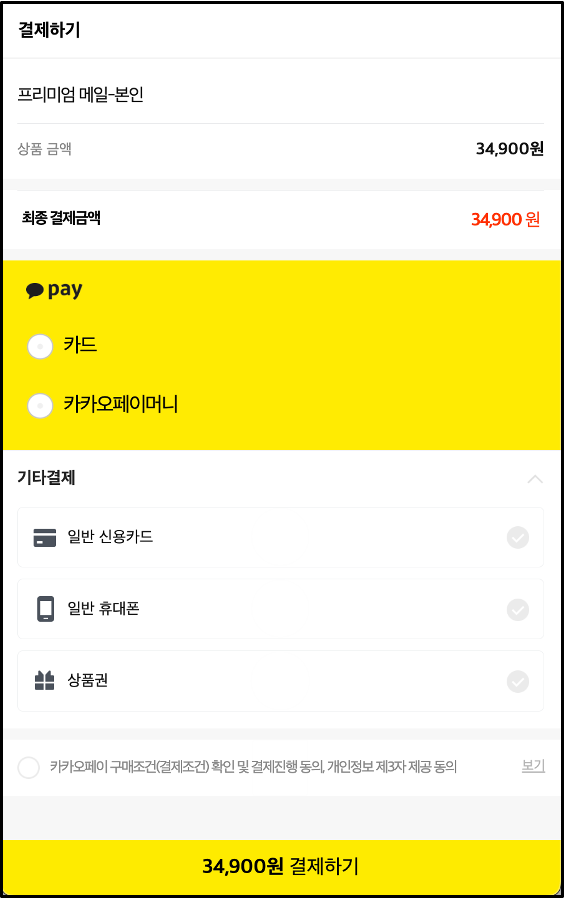Tick the checkmark circle for 일반 신용카드
Image resolution: width=564 pixels, height=898 pixels.
(x=518, y=537)
